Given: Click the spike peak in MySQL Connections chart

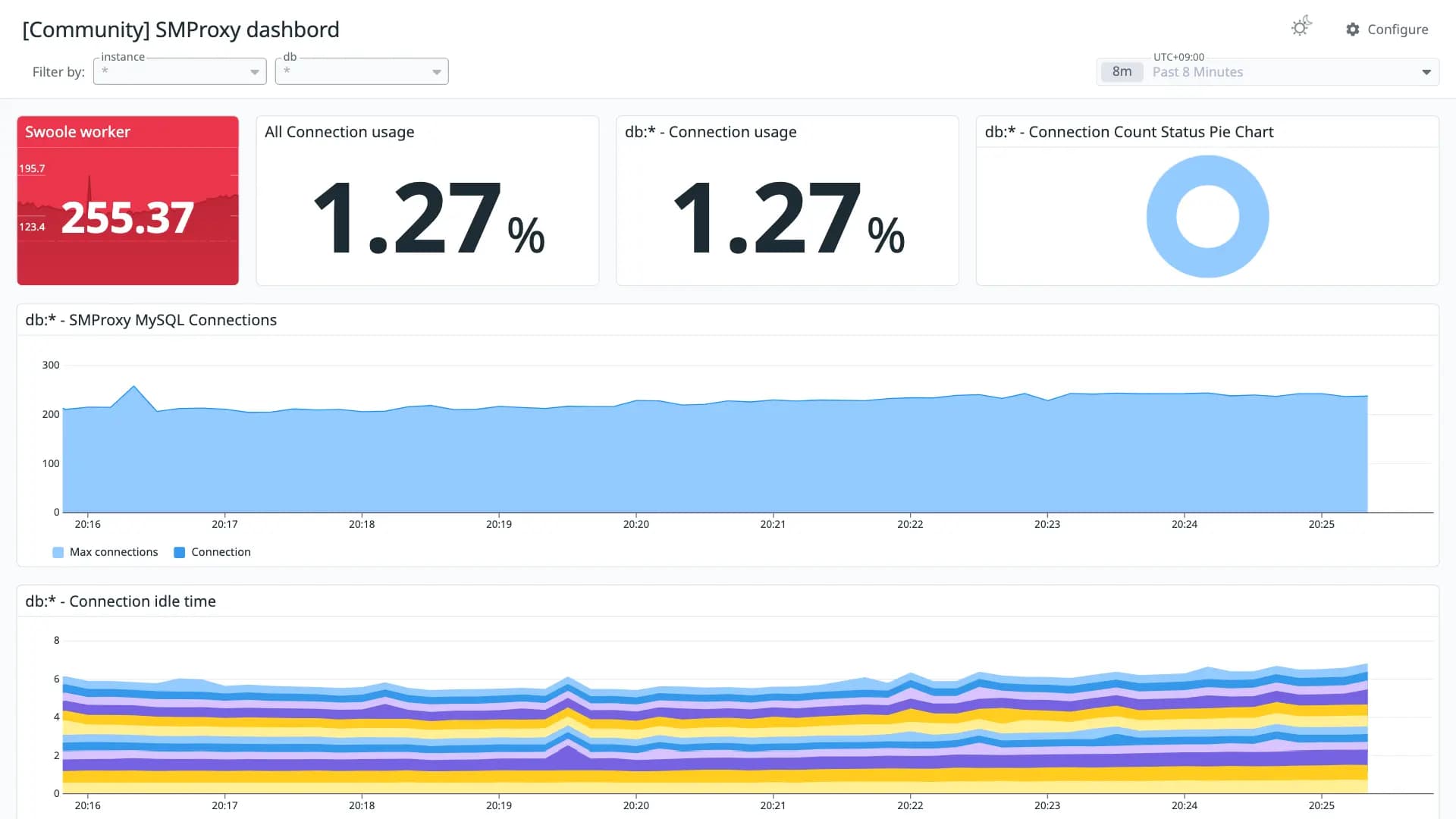Looking at the screenshot, I should click(134, 387).
